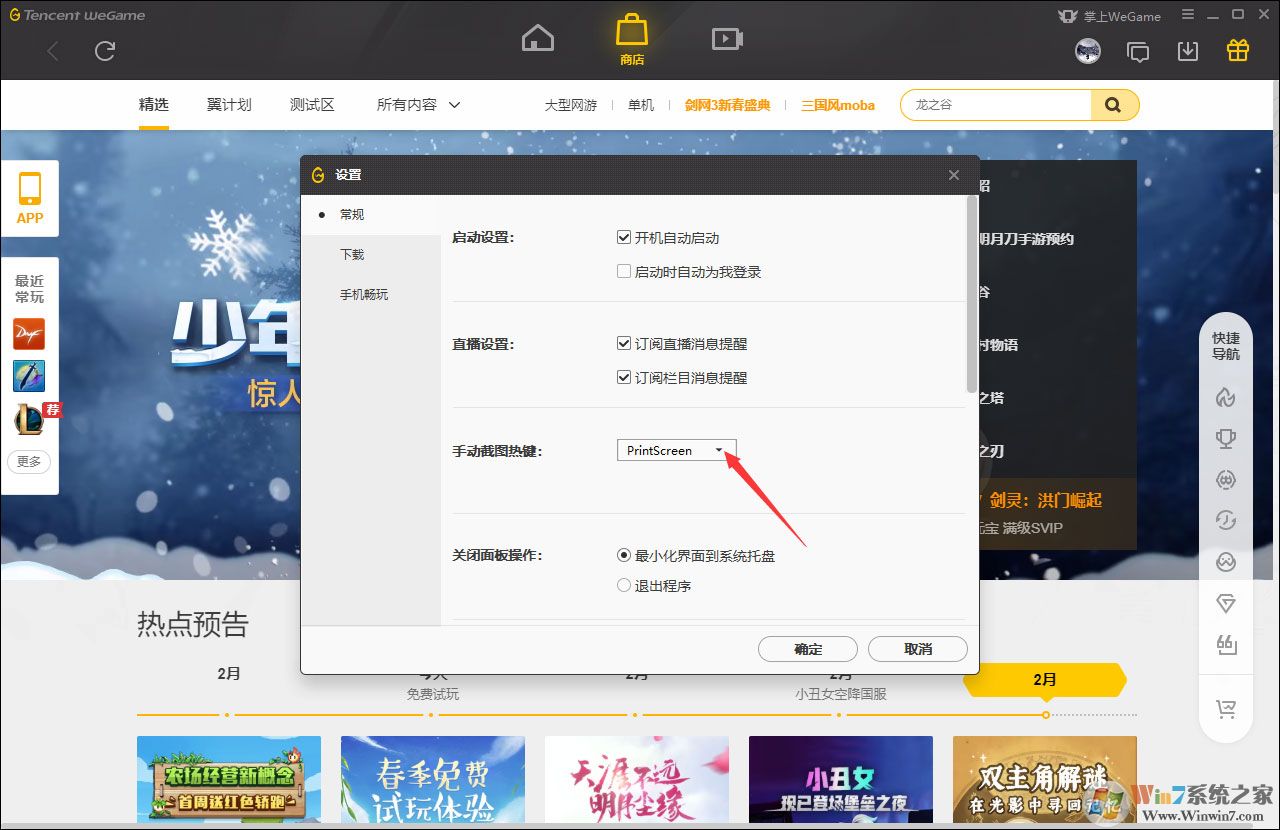
Task: Select the 退出程序 radio button
Action: 624,585
